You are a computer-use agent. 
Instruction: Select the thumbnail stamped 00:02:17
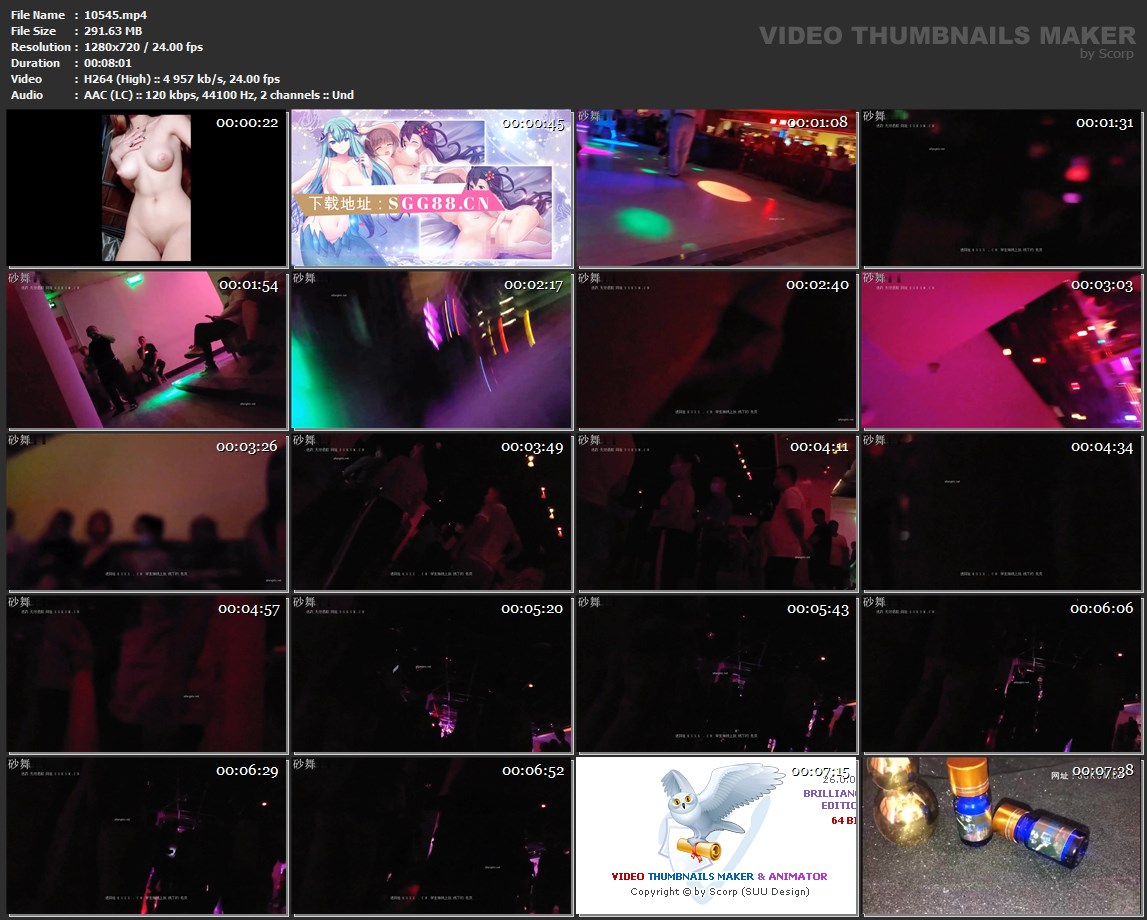pyautogui.click(x=432, y=350)
